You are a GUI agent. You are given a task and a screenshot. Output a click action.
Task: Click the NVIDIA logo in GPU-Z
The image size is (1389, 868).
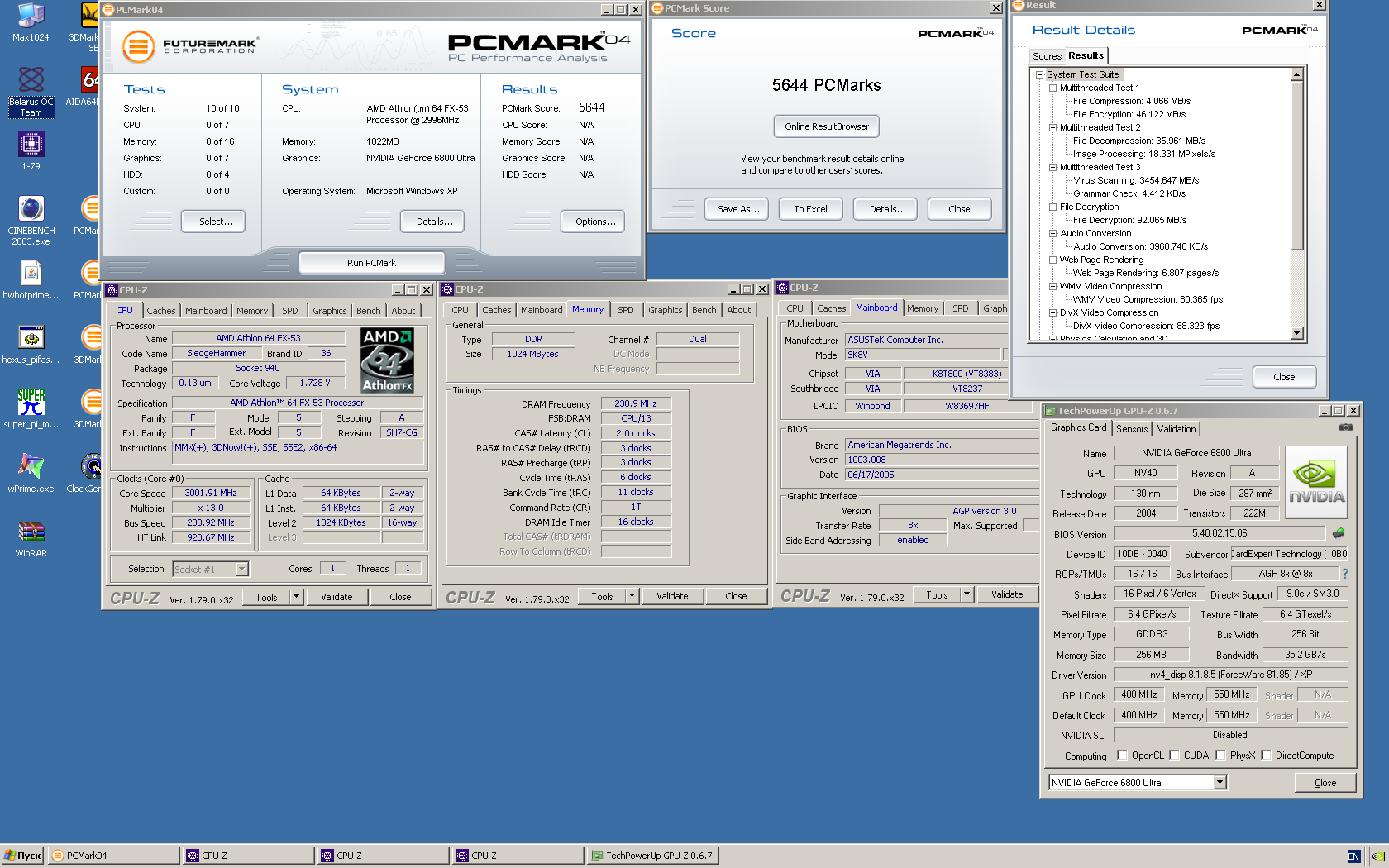tap(1316, 483)
